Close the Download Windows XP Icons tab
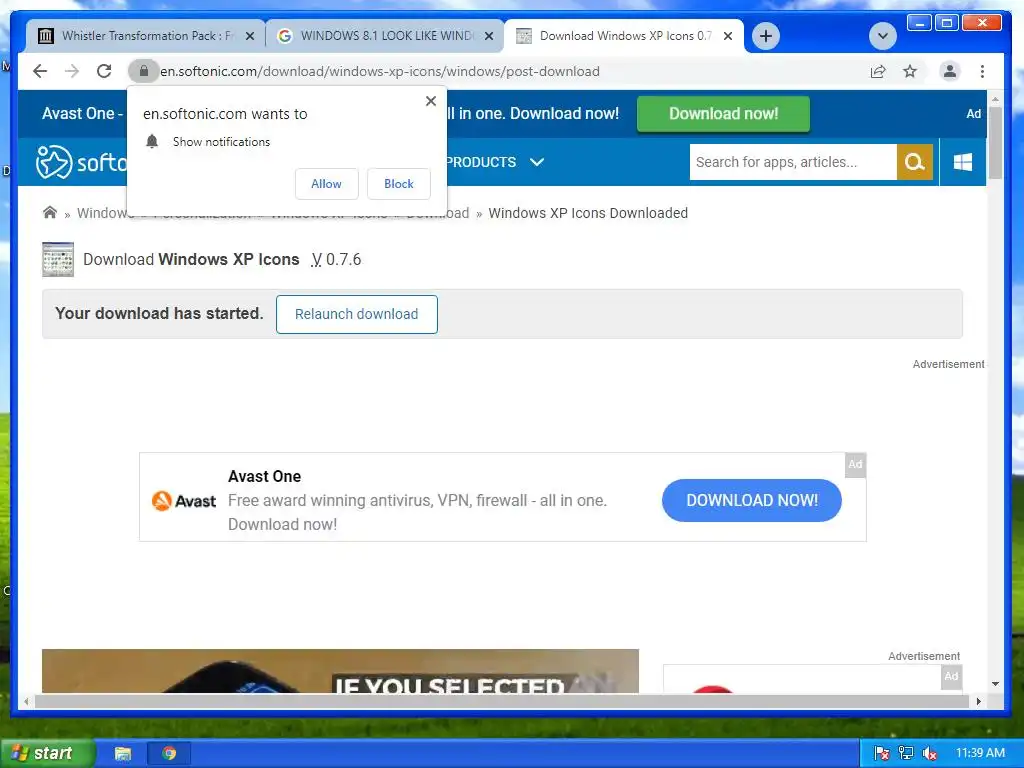The height and width of the screenshot is (768, 1024). (728, 36)
